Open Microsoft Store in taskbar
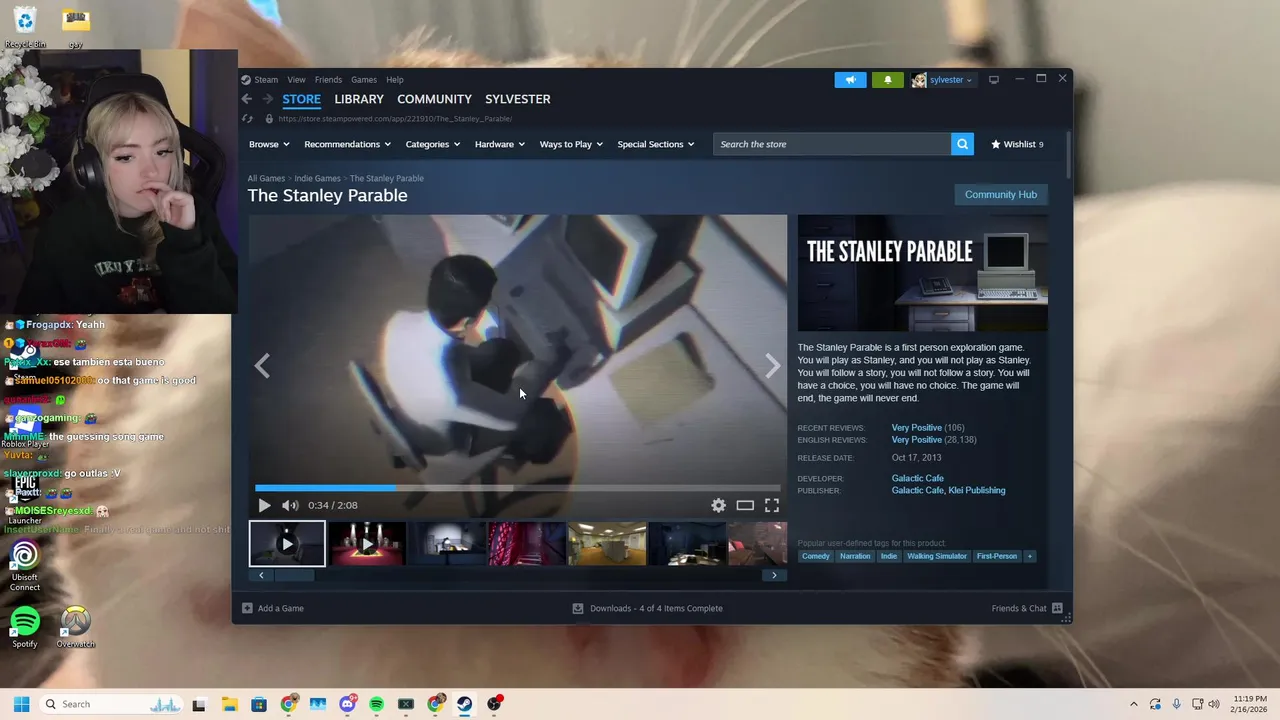Image resolution: width=1280 pixels, height=720 pixels. (x=259, y=704)
